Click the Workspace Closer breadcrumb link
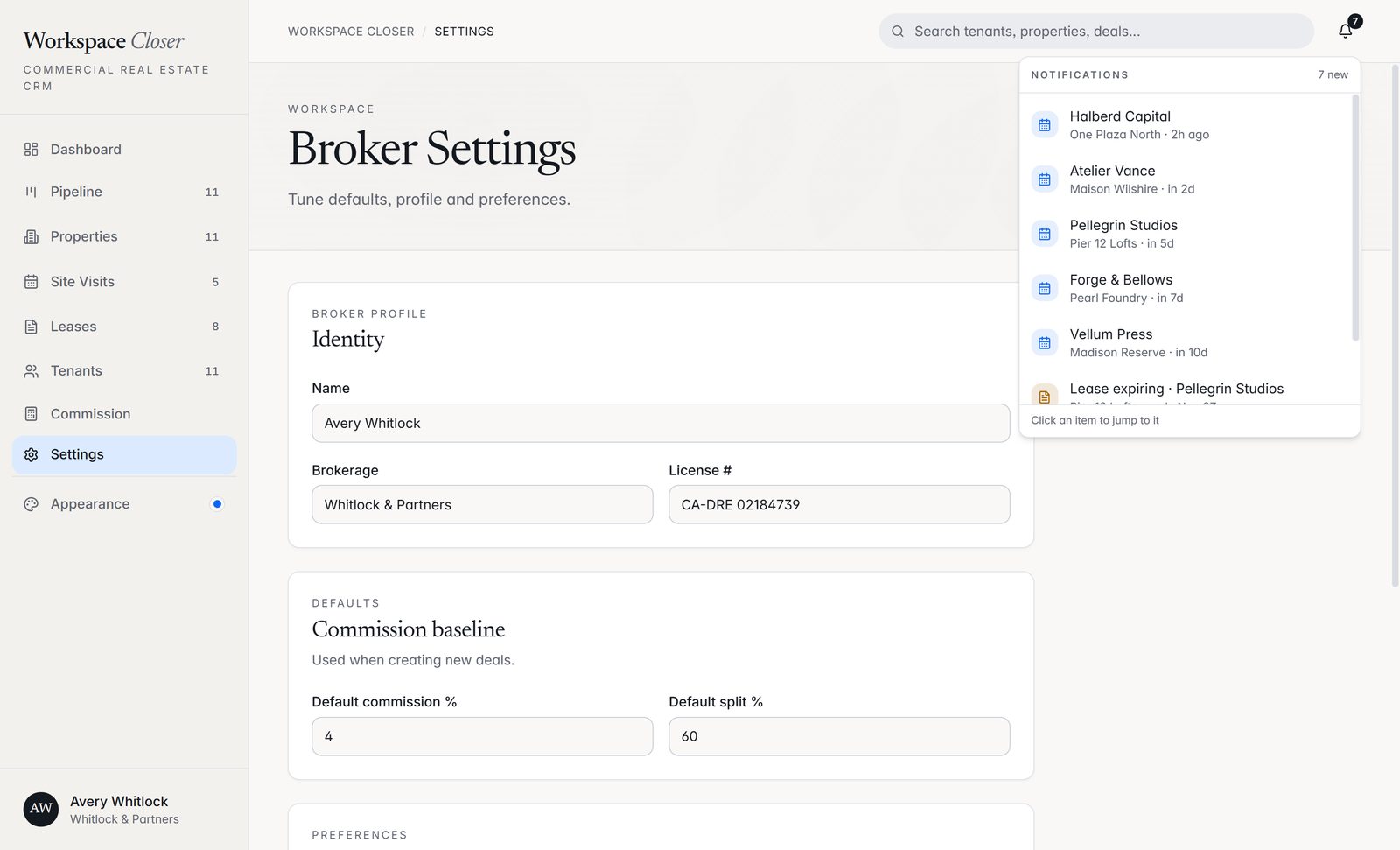The width and height of the screenshot is (1400, 850). (x=351, y=32)
